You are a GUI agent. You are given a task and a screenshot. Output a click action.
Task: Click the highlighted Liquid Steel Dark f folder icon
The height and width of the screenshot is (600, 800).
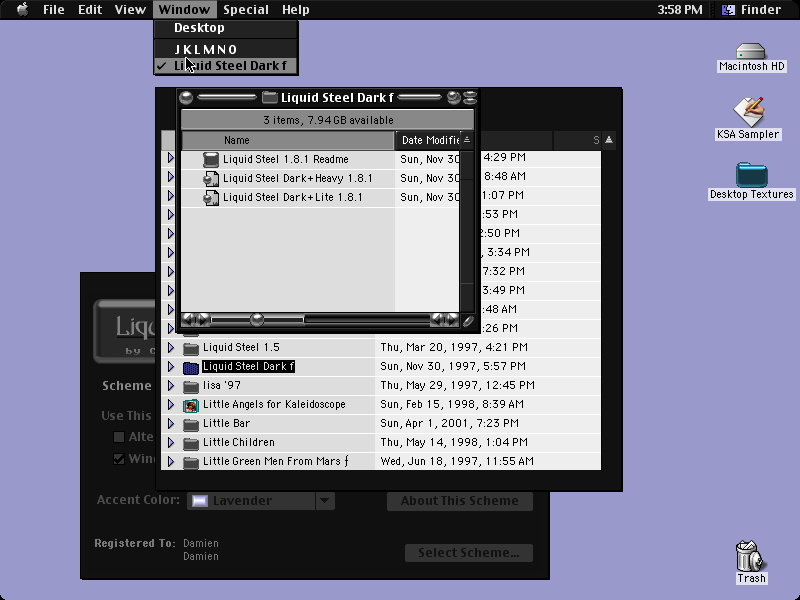coord(191,367)
